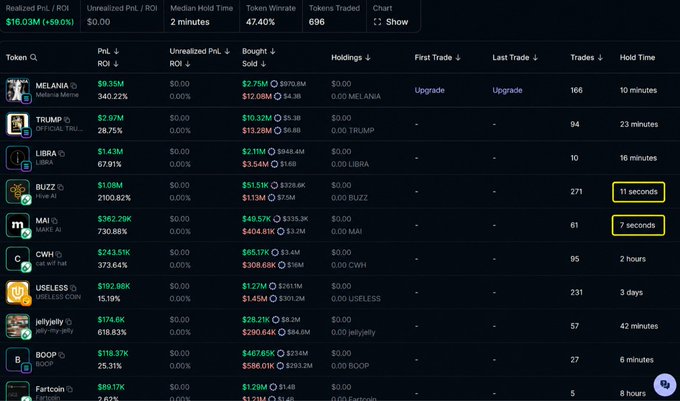Select the 0.00 CWH holdings cell
This screenshot has width=680, height=401.
click(349, 265)
